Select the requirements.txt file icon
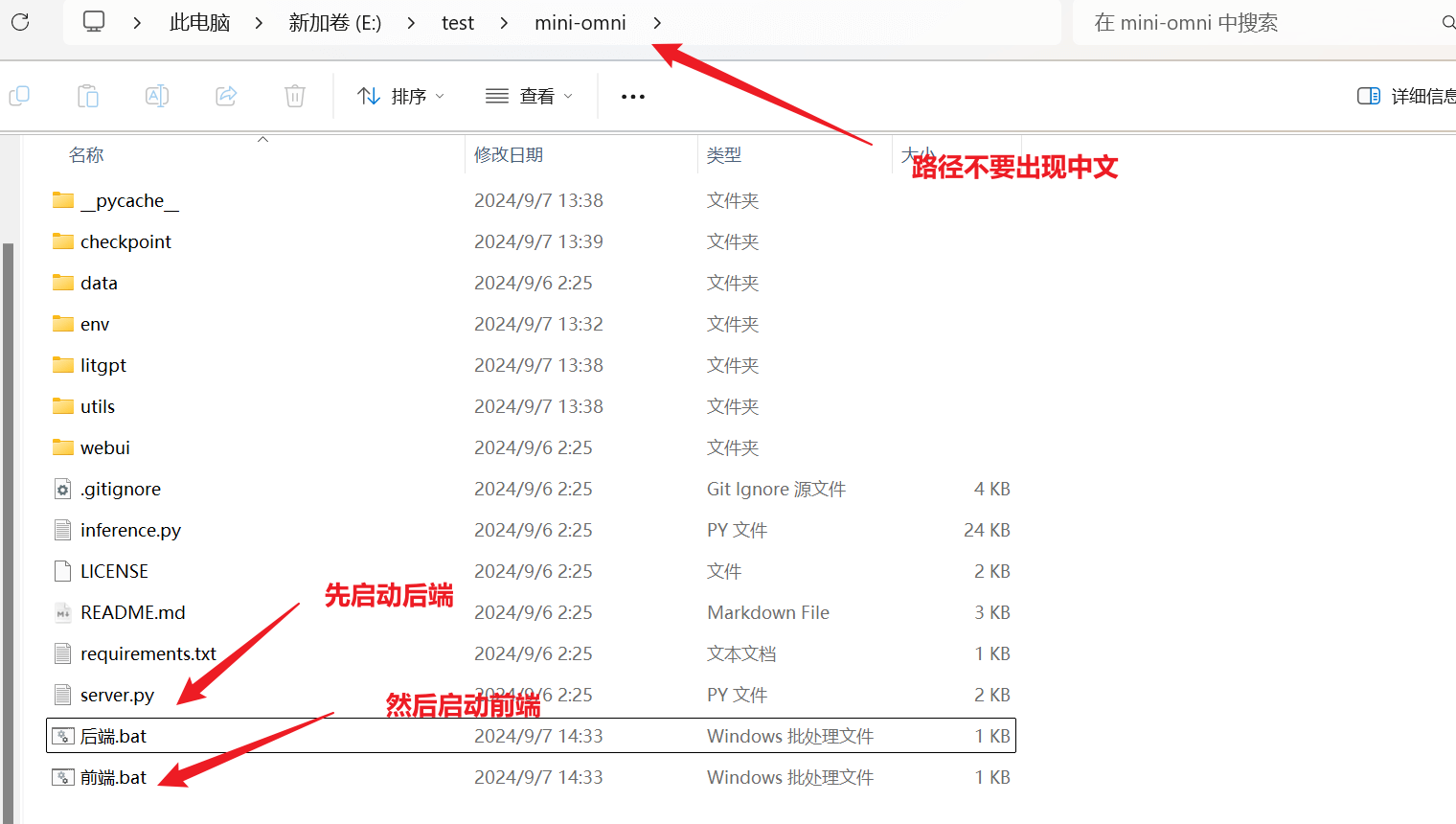The image size is (1456, 824). point(63,653)
